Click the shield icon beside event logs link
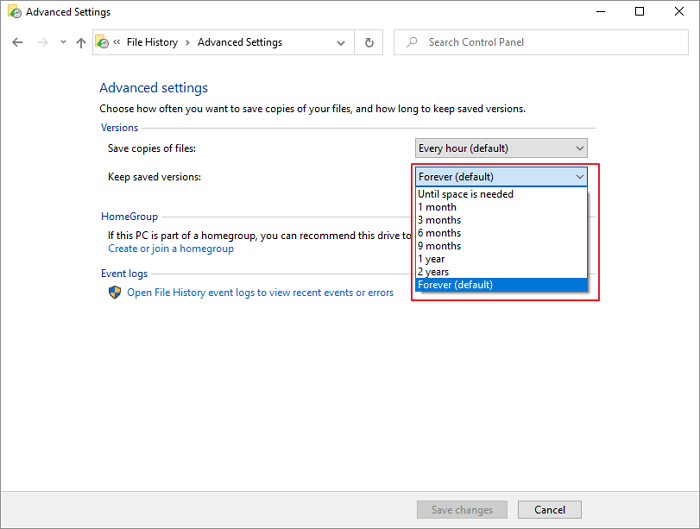 click(115, 293)
